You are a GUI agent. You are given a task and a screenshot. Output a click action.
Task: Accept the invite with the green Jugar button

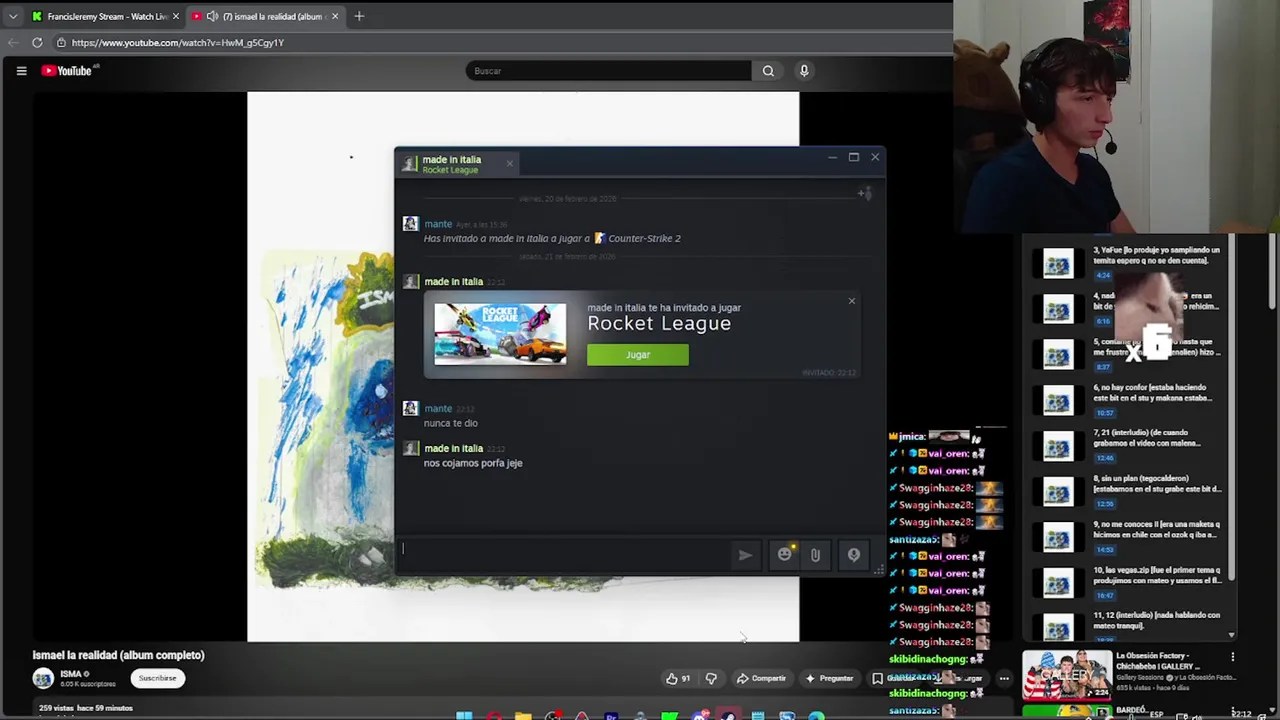point(638,355)
